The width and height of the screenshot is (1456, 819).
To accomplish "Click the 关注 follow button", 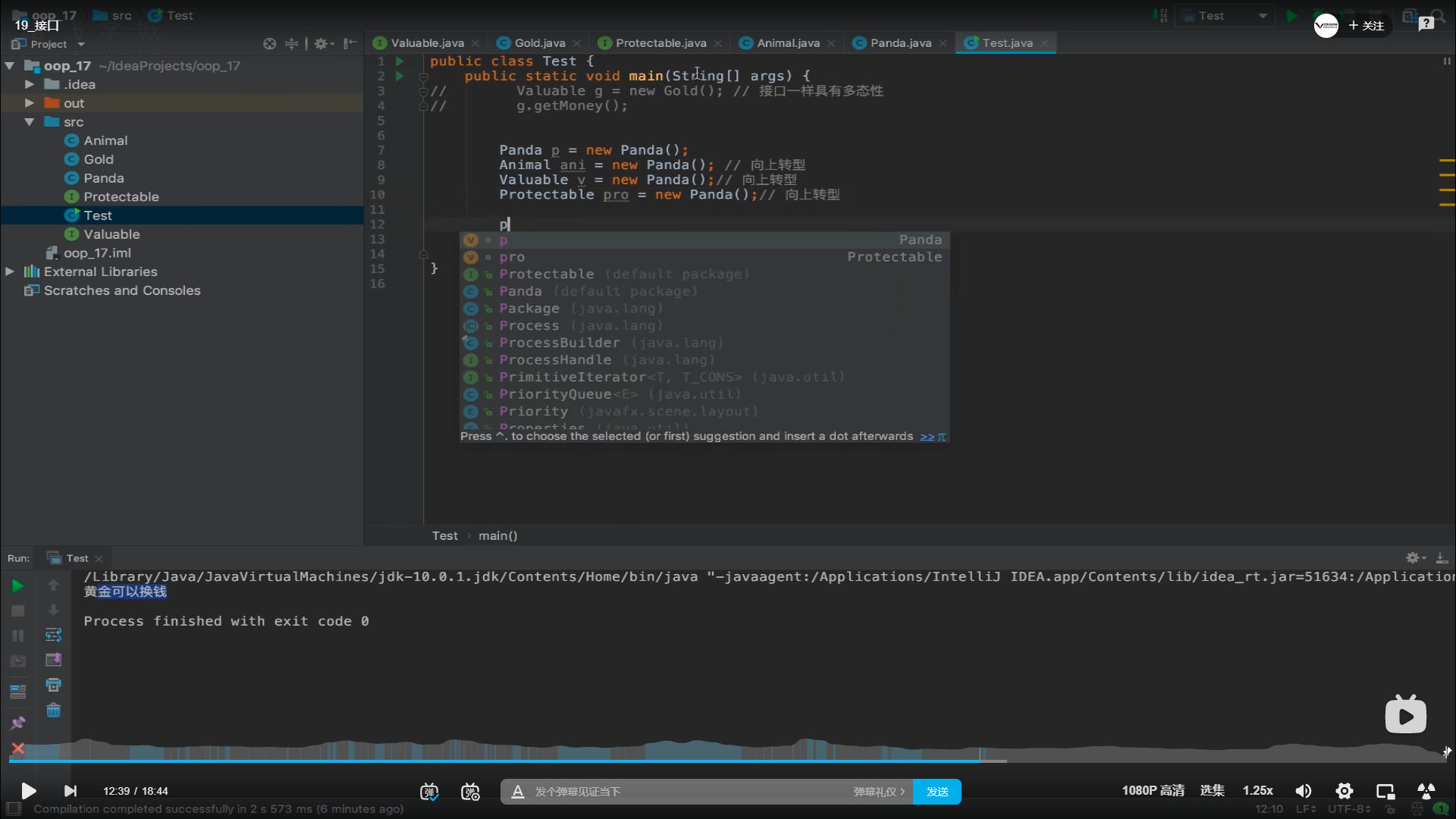I will pyautogui.click(x=1367, y=26).
